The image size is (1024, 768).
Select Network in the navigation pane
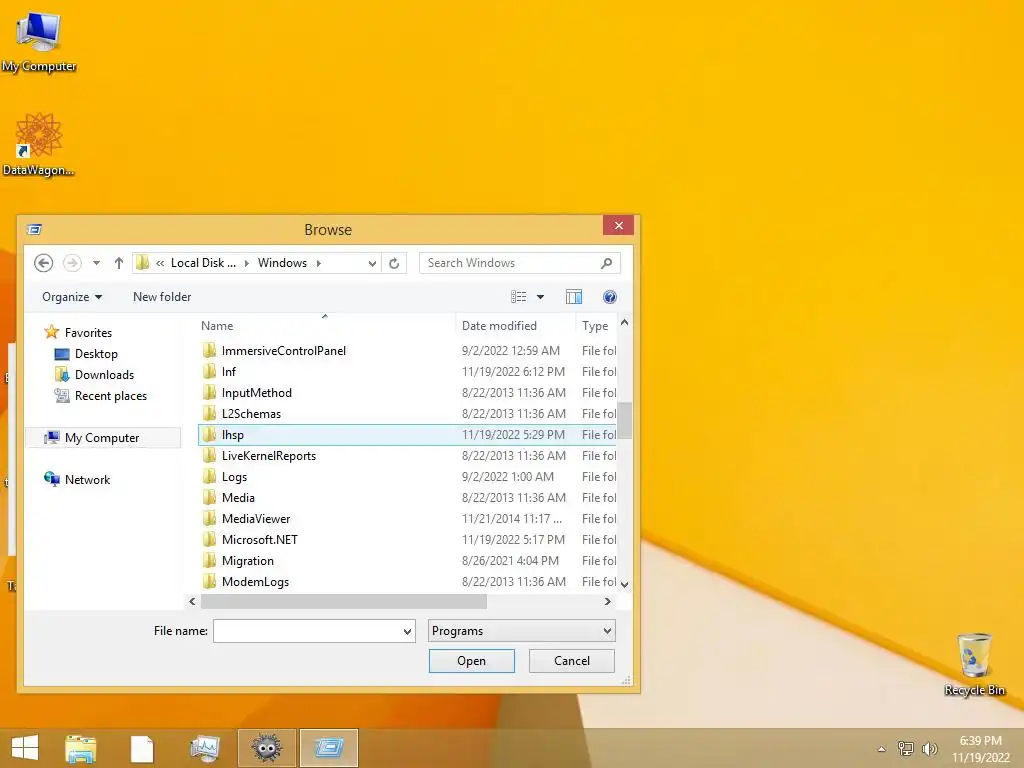coord(77,479)
